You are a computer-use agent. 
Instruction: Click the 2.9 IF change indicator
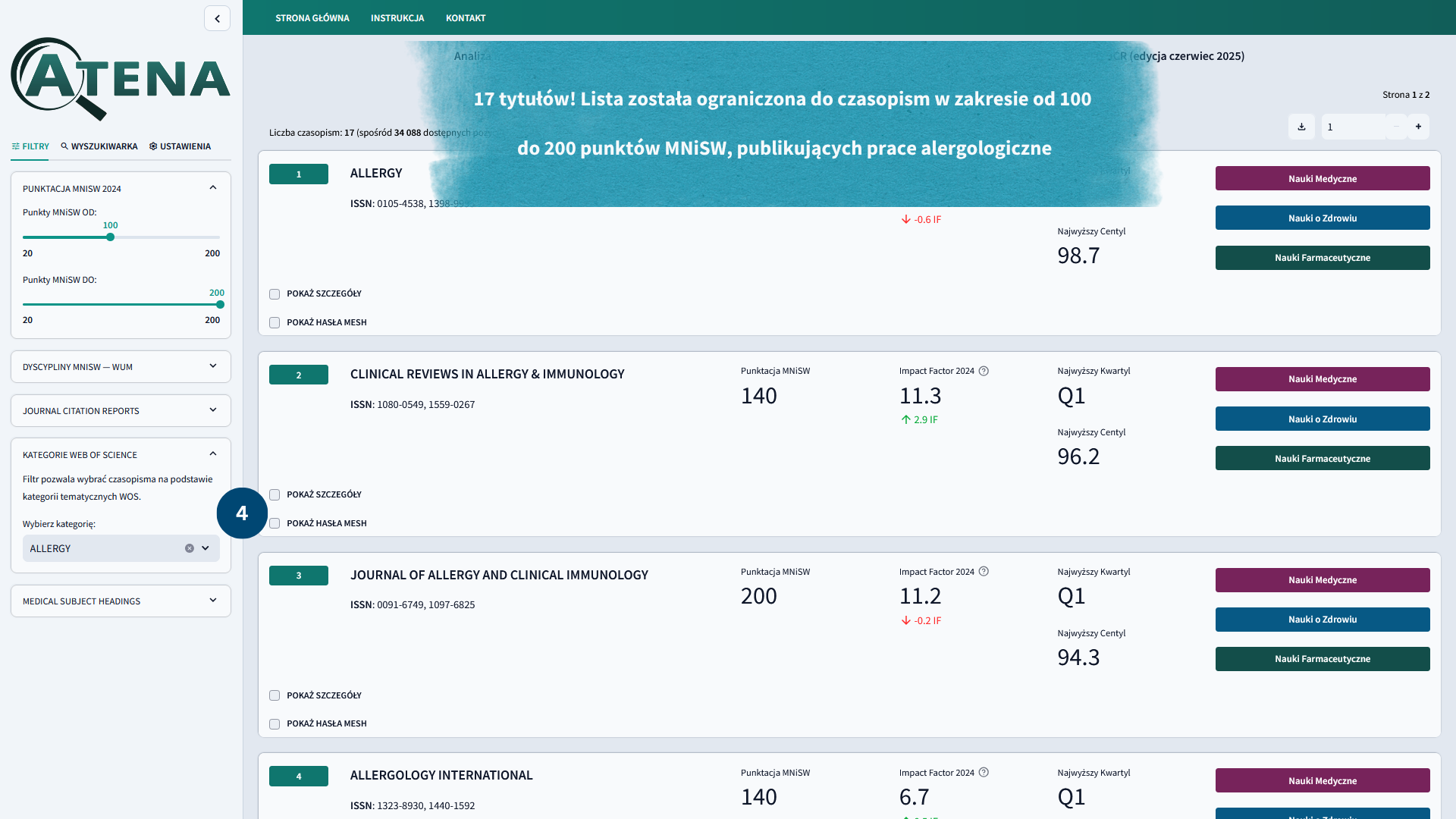point(919,419)
